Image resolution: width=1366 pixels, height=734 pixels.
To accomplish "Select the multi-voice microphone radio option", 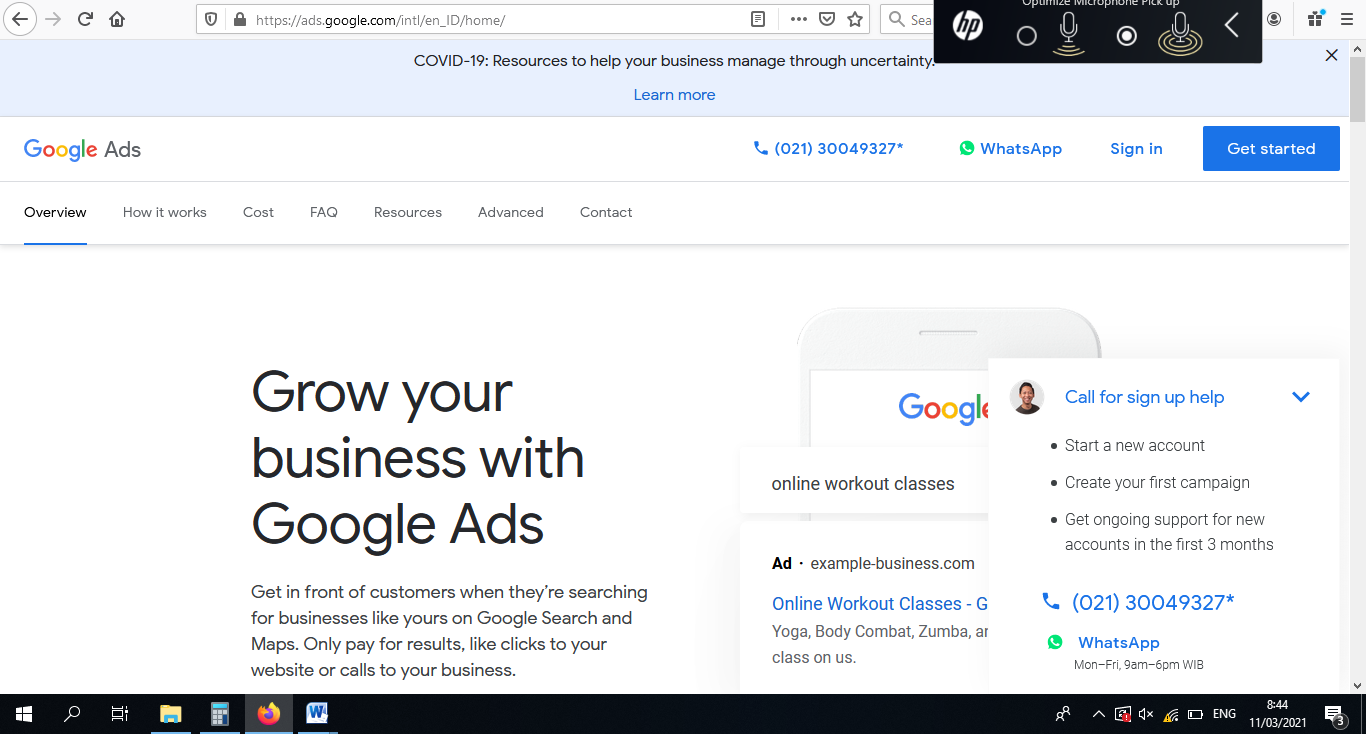I will point(1126,36).
